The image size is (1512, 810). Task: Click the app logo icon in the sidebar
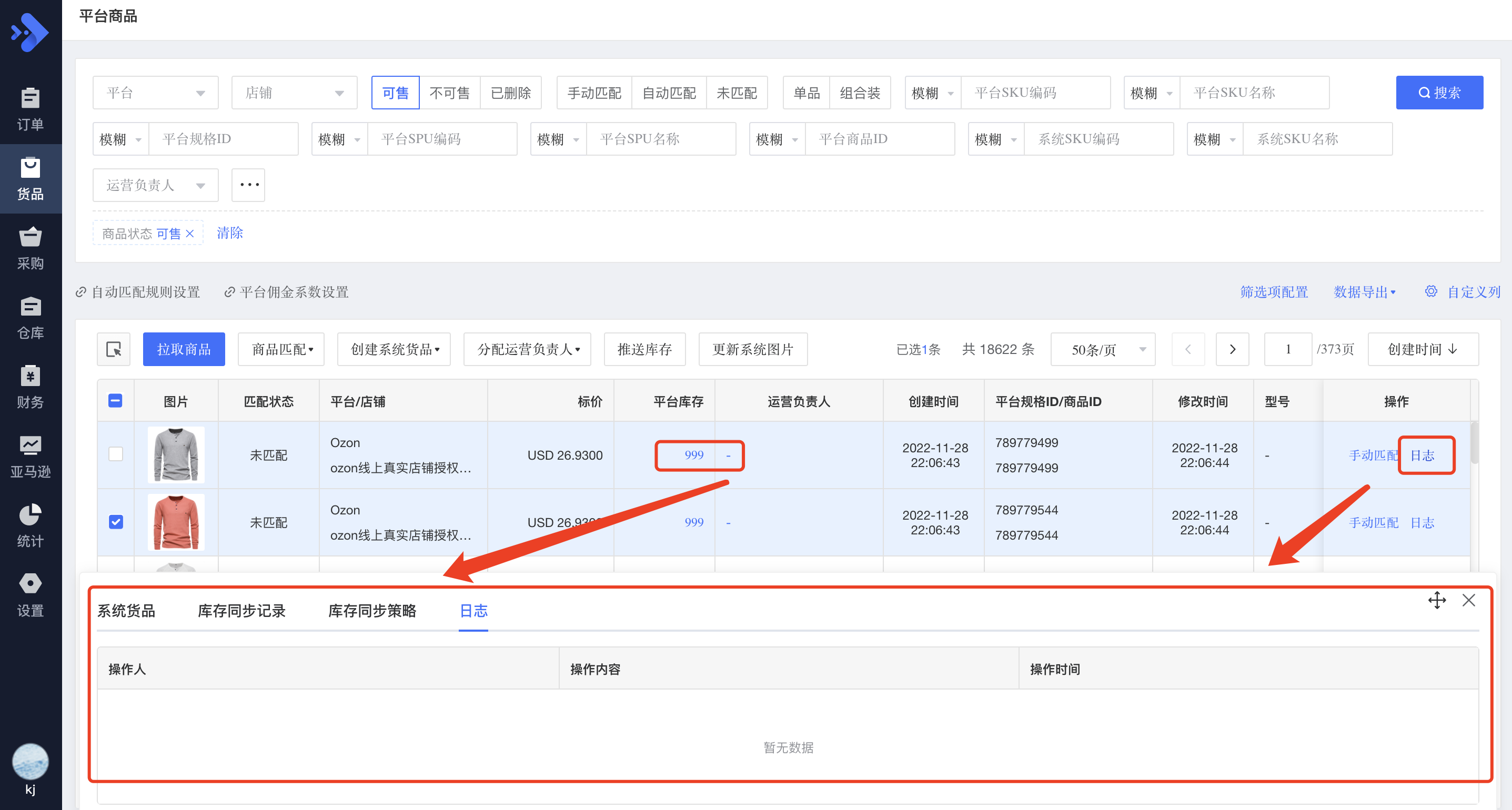click(29, 33)
